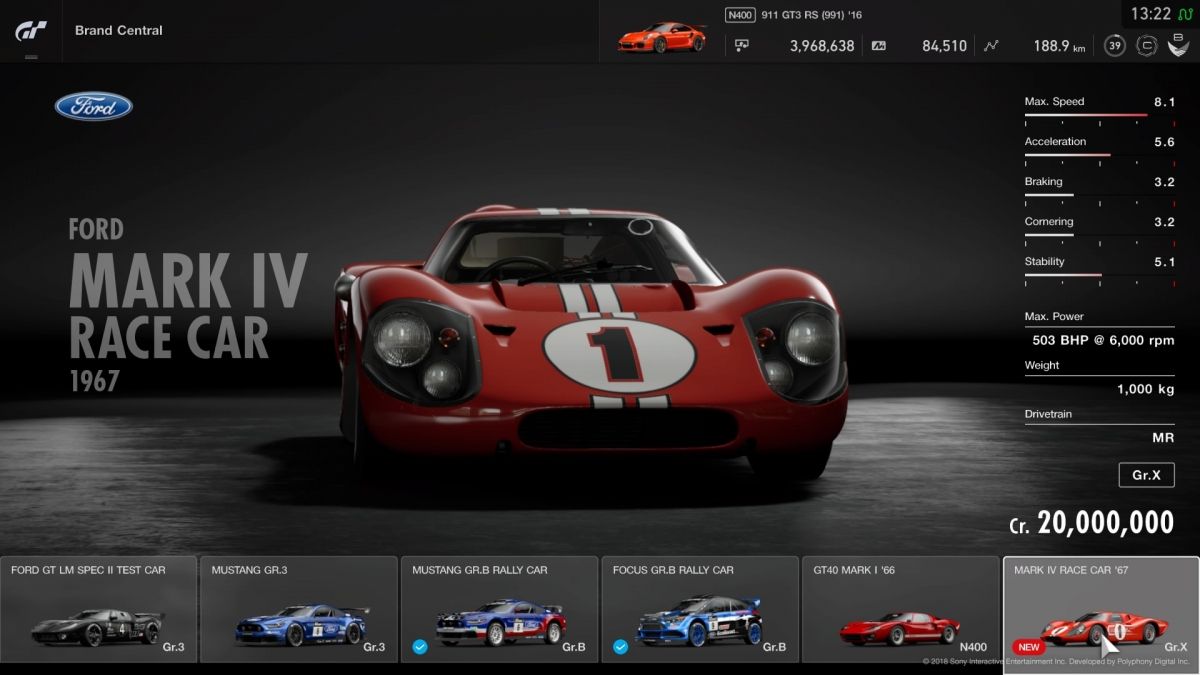Select the GT40 Mark I '66 card
This screenshot has height=675, width=1200.
(x=899, y=609)
